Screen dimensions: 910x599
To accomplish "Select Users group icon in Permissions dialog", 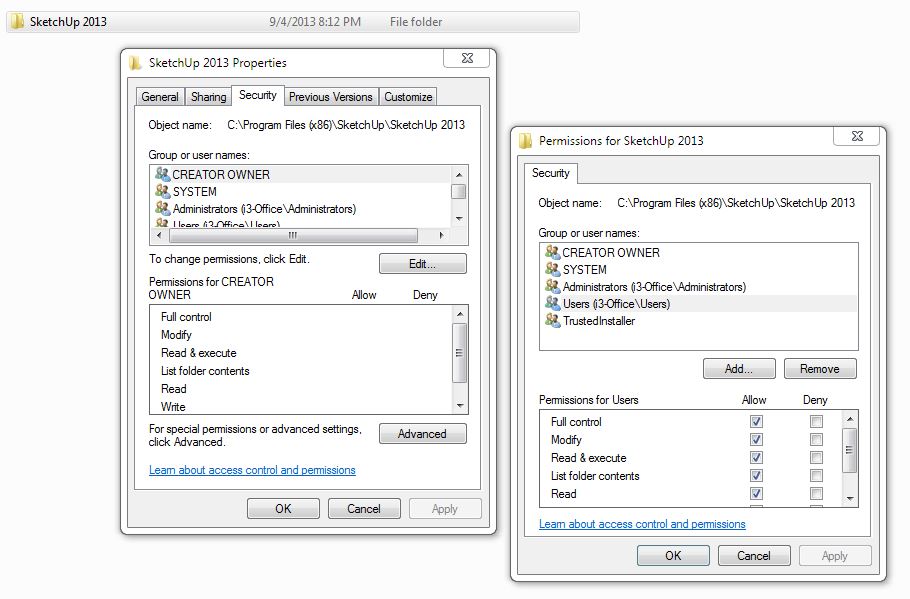I will click(x=552, y=304).
